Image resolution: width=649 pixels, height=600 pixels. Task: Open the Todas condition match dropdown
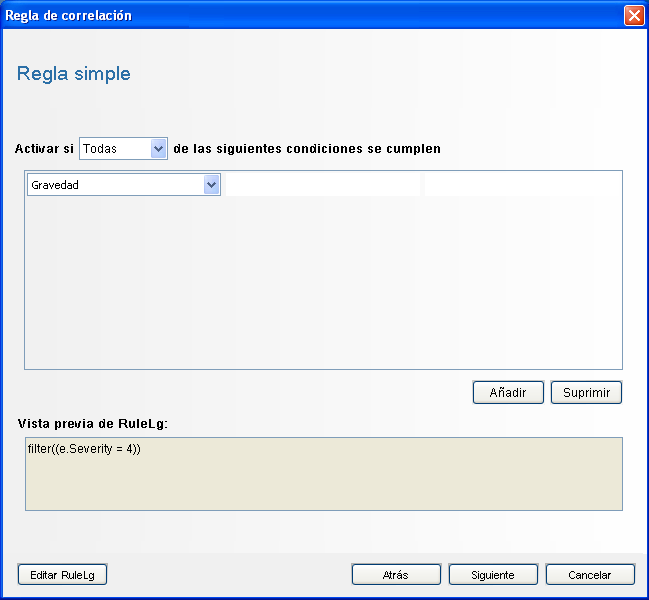pyautogui.click(x=123, y=149)
